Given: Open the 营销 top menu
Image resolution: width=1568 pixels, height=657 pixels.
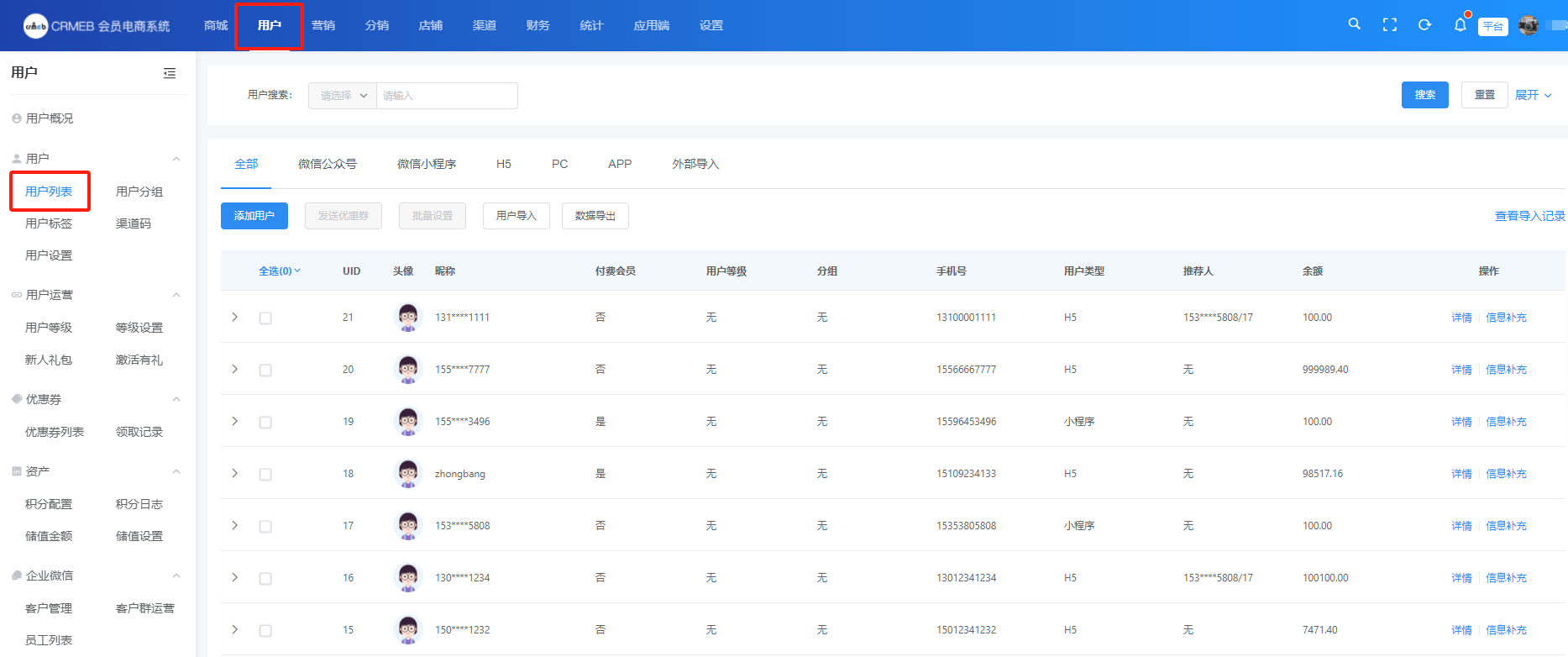Looking at the screenshot, I should pyautogui.click(x=323, y=25).
